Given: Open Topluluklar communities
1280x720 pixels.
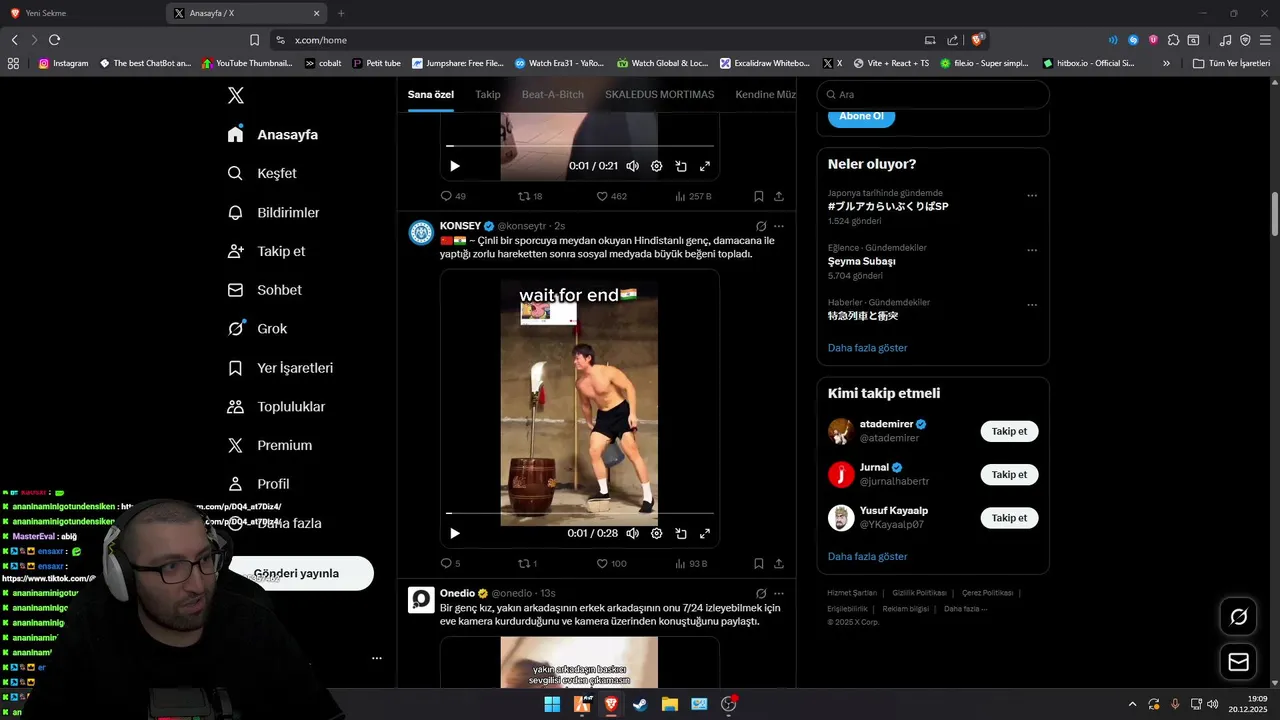Looking at the screenshot, I should coord(276,407).
